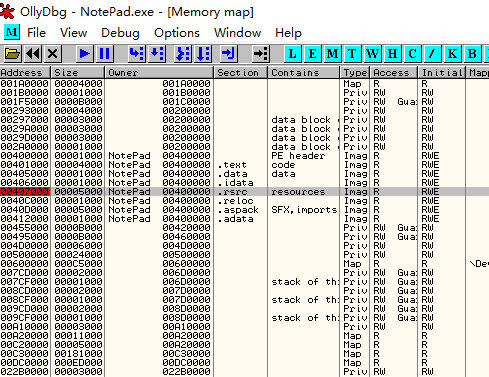Click address 022B0000 in last row

(x=24, y=372)
